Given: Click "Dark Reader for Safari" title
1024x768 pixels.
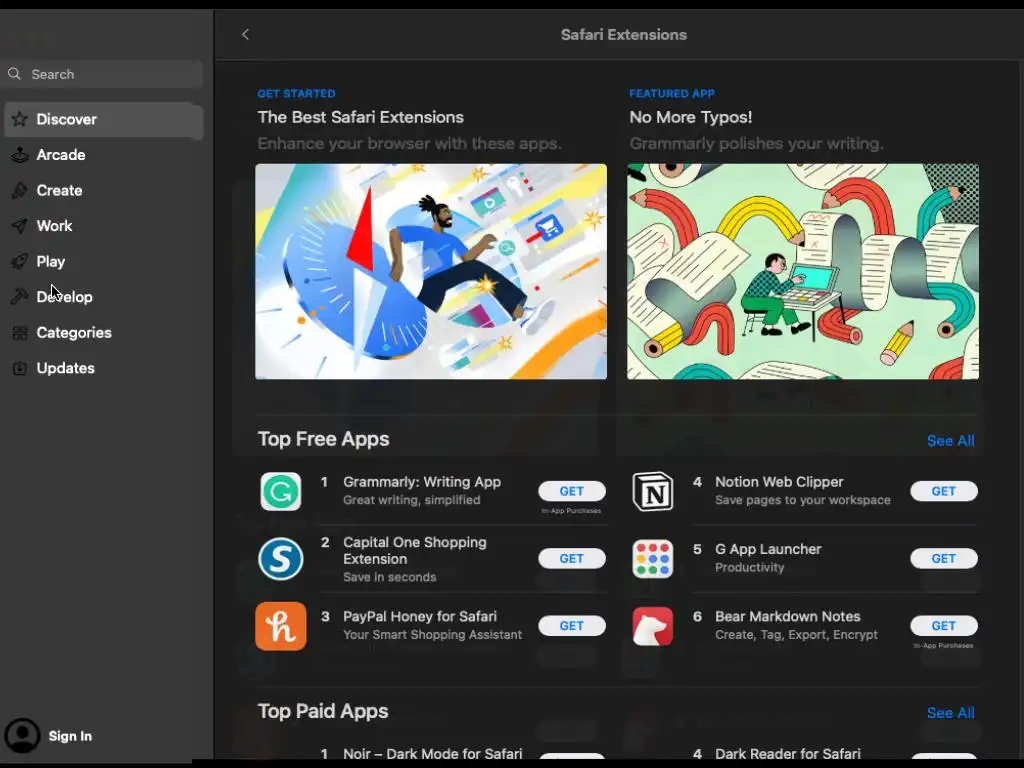Looking at the screenshot, I should coord(788,754).
